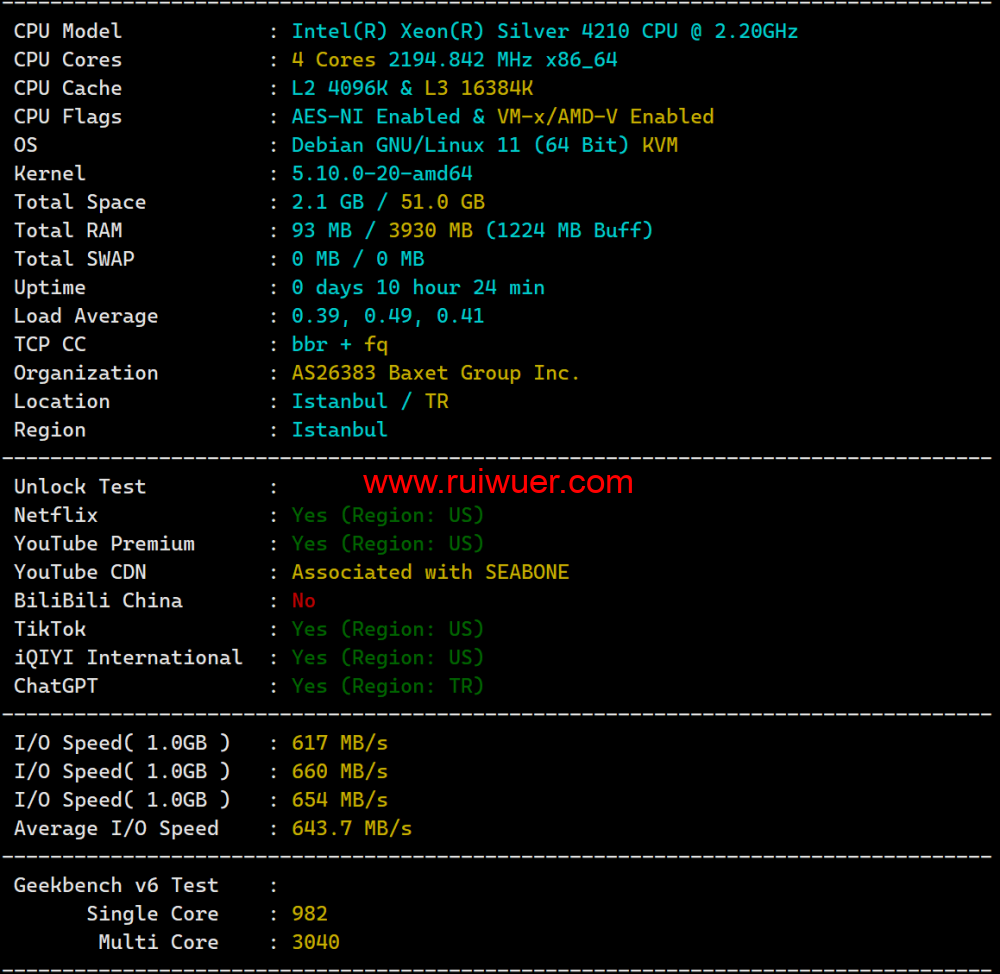
Task: Click the Load Average numbers
Action: [388, 316]
